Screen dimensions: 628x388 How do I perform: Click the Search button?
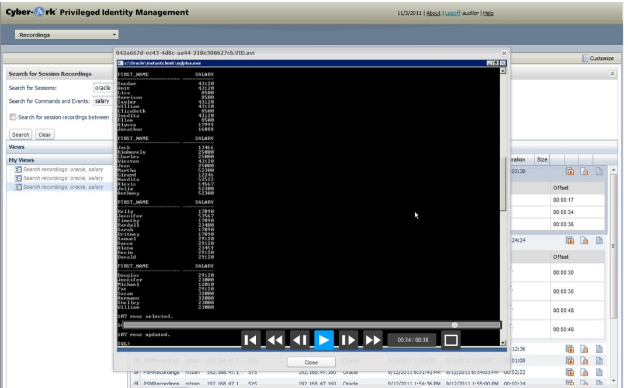click(x=20, y=135)
